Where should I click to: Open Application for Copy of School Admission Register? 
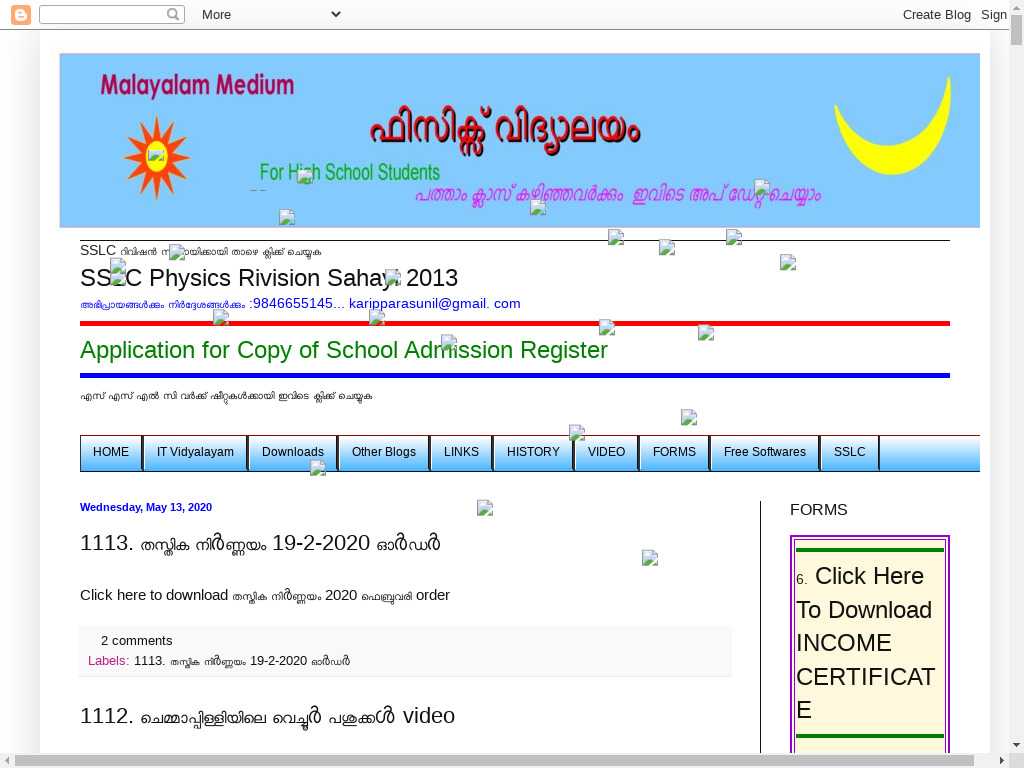click(x=343, y=350)
